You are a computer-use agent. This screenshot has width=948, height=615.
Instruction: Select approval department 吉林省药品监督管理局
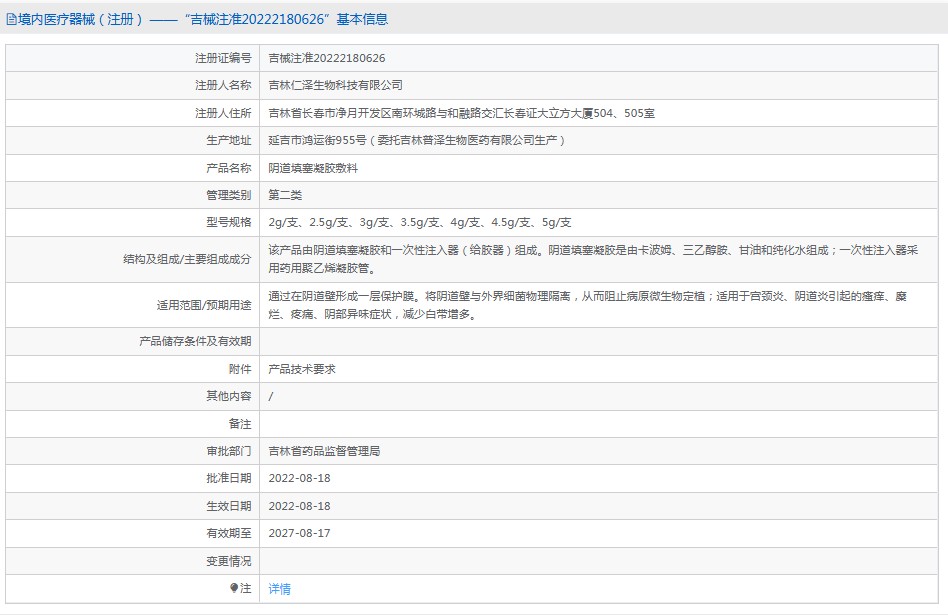coord(324,451)
